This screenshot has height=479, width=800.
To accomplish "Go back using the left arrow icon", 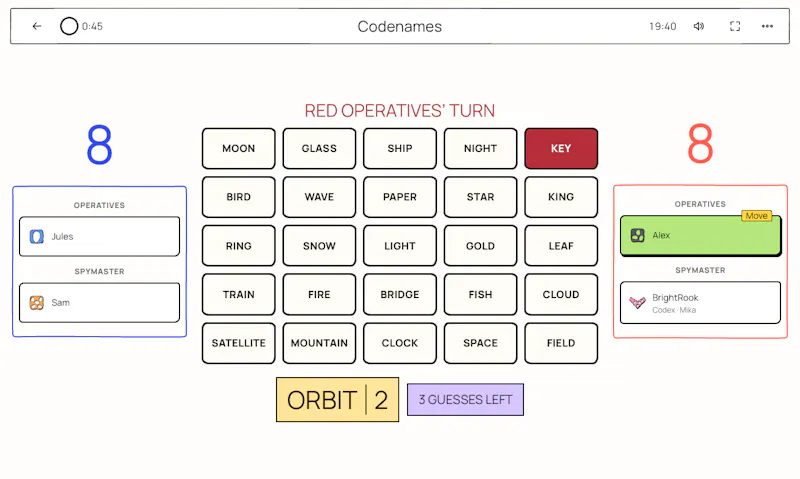I will point(37,26).
